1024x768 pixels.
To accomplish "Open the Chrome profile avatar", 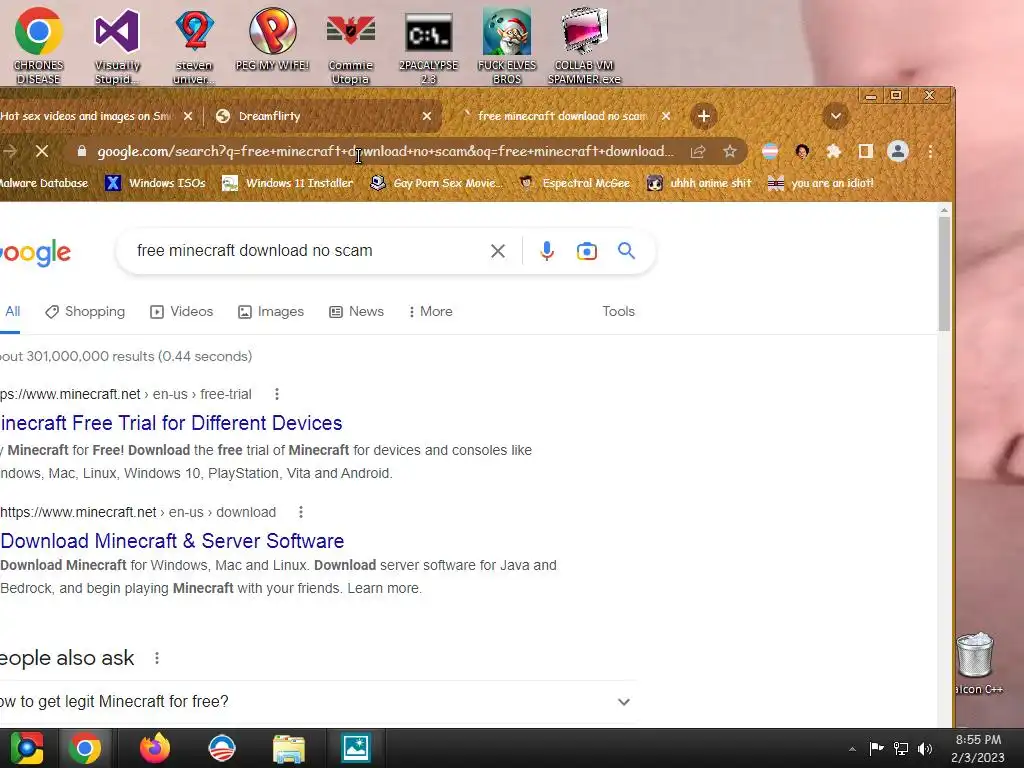I will [898, 152].
